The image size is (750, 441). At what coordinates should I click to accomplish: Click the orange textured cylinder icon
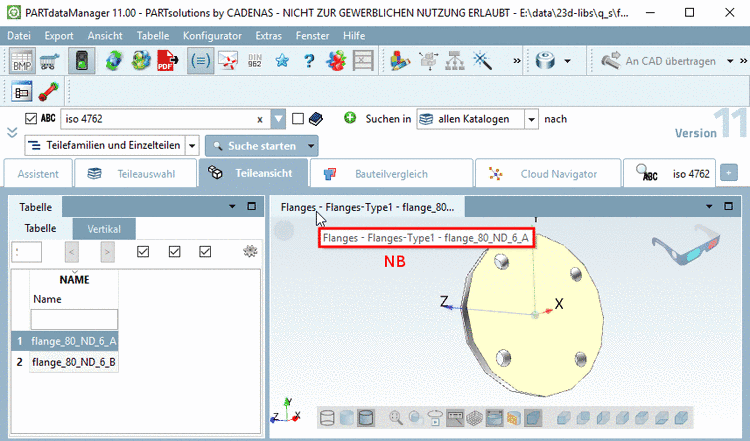point(514,419)
